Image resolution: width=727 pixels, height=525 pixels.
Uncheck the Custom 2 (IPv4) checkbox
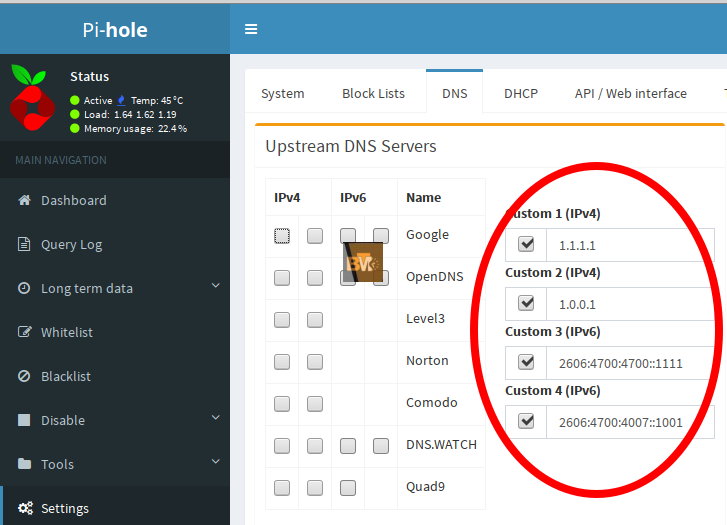click(x=526, y=303)
